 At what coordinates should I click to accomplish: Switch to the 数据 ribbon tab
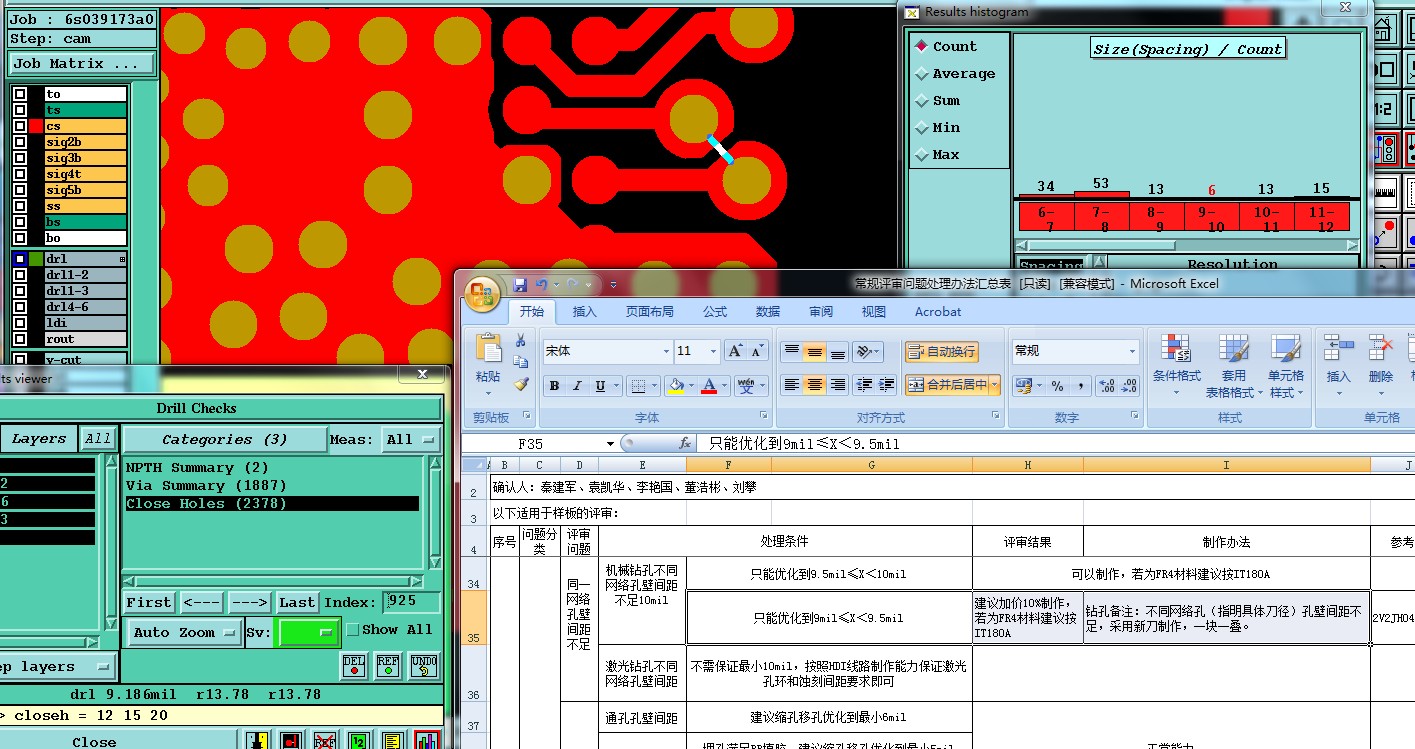(x=768, y=312)
